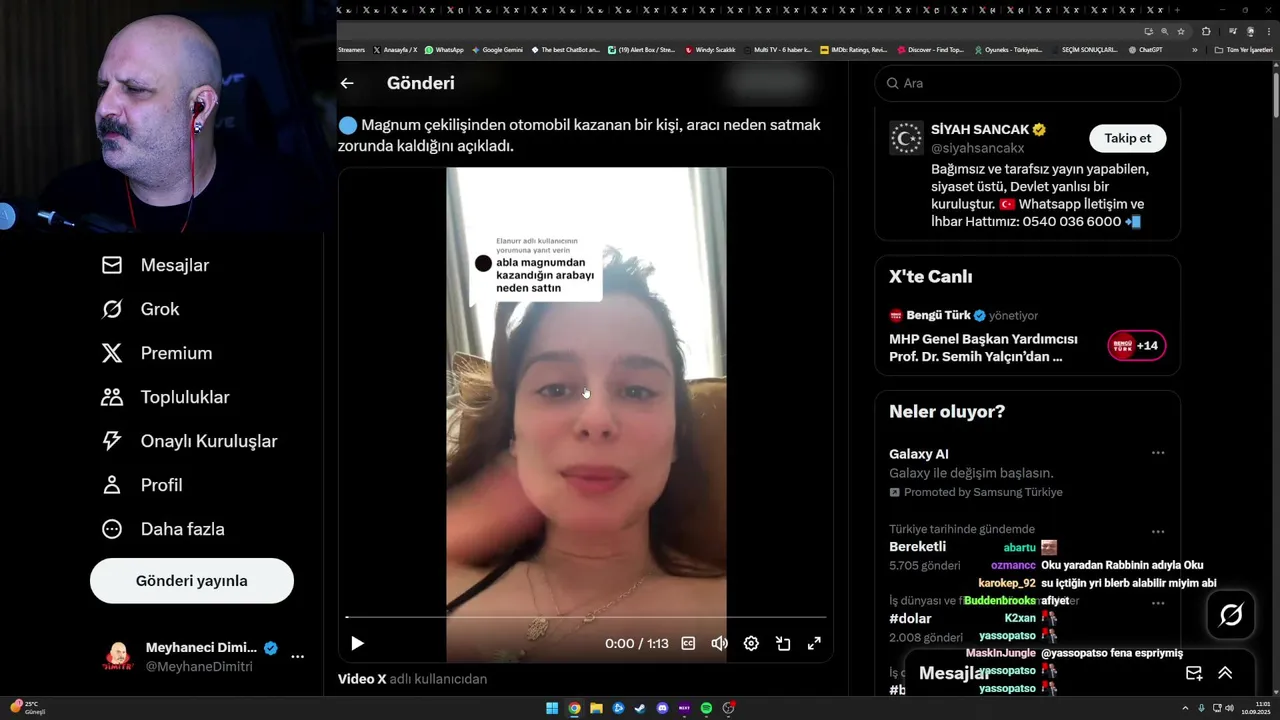Expand video to fullscreen
This screenshot has height=720, width=1280.
(x=814, y=644)
